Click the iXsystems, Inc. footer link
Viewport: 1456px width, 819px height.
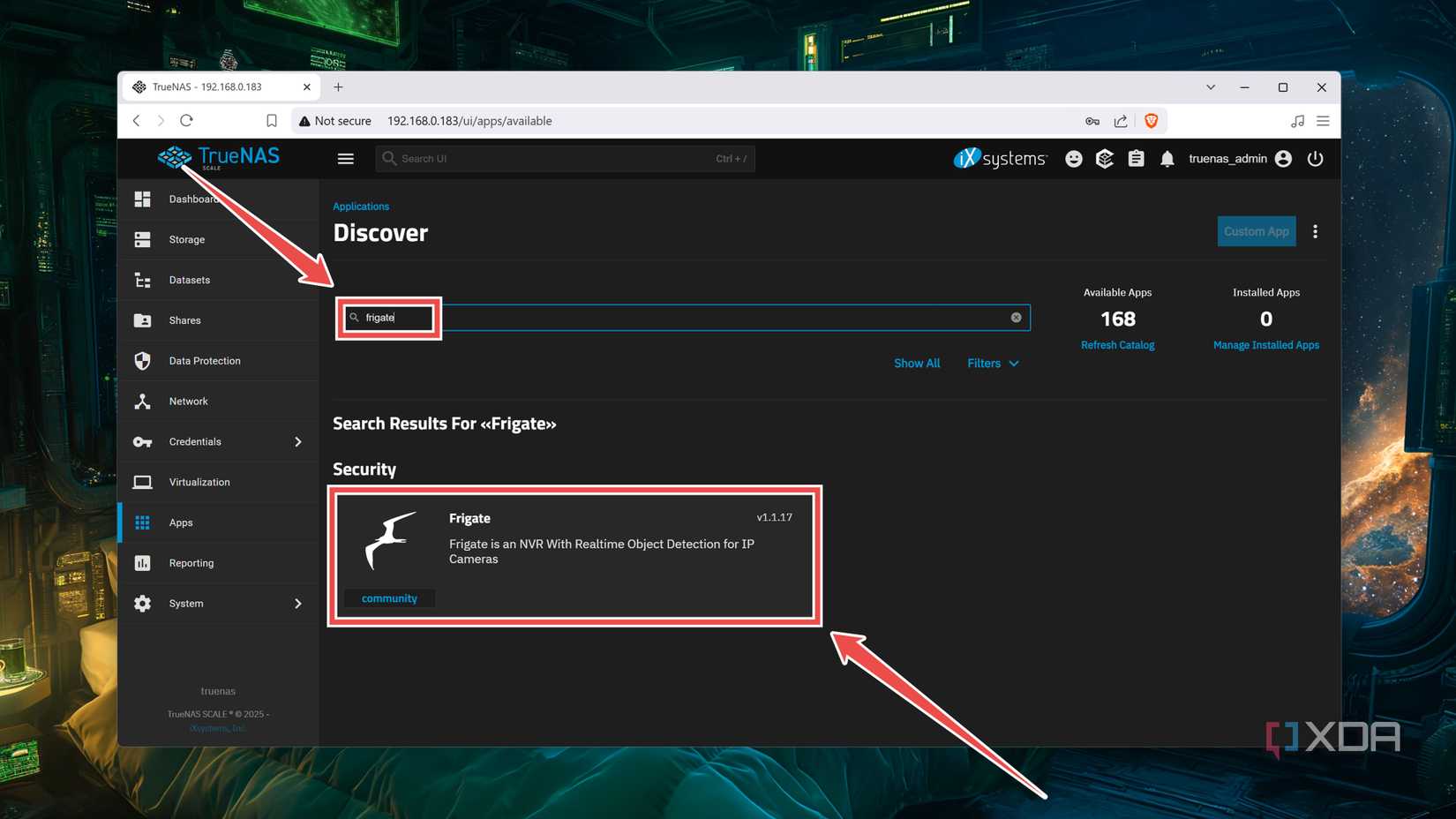coord(218,728)
